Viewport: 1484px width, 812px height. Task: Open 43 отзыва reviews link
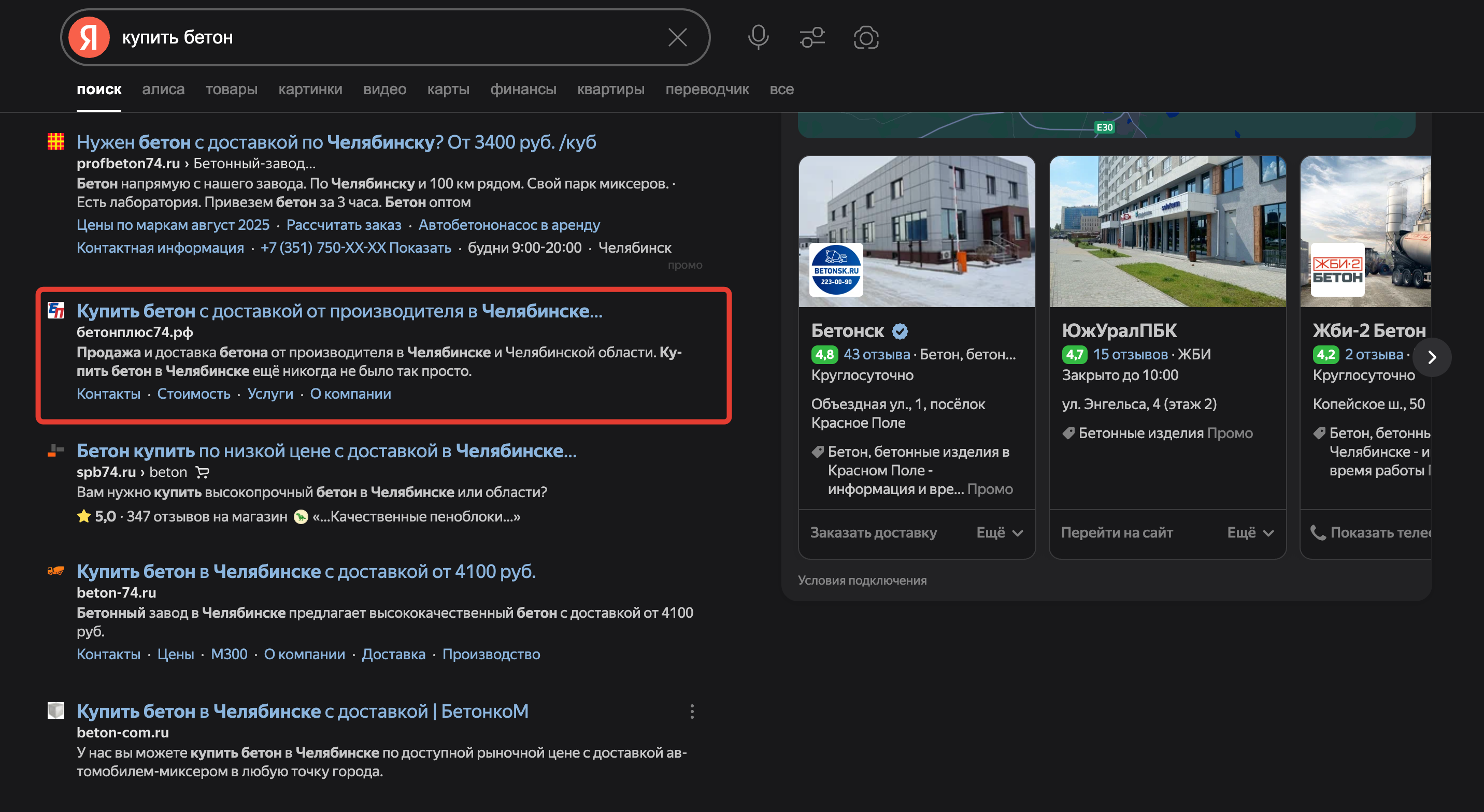click(876, 354)
